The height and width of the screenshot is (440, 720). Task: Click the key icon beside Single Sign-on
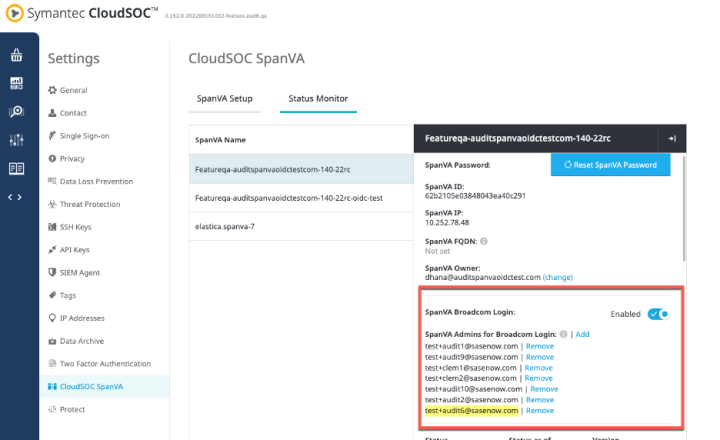[x=52, y=135]
